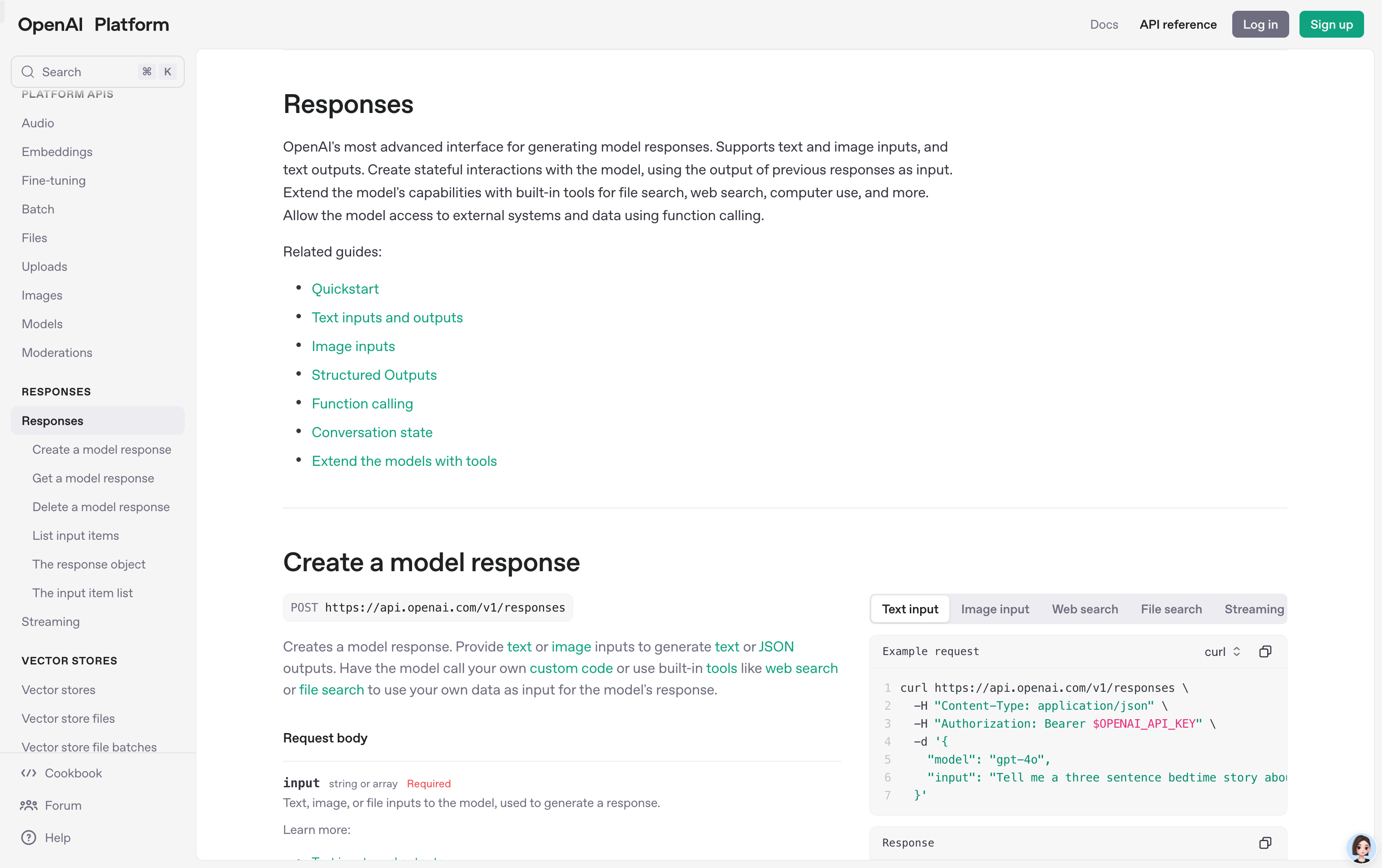Copy the example request code
The height and width of the screenshot is (868, 1382).
click(1265, 651)
